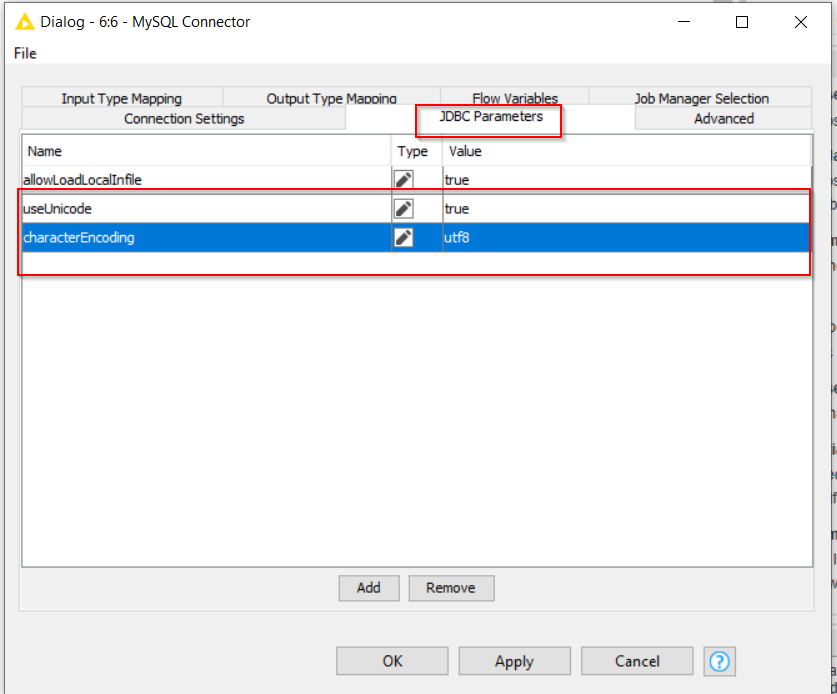Click the Type column header
837x694 pixels.
pos(417,151)
